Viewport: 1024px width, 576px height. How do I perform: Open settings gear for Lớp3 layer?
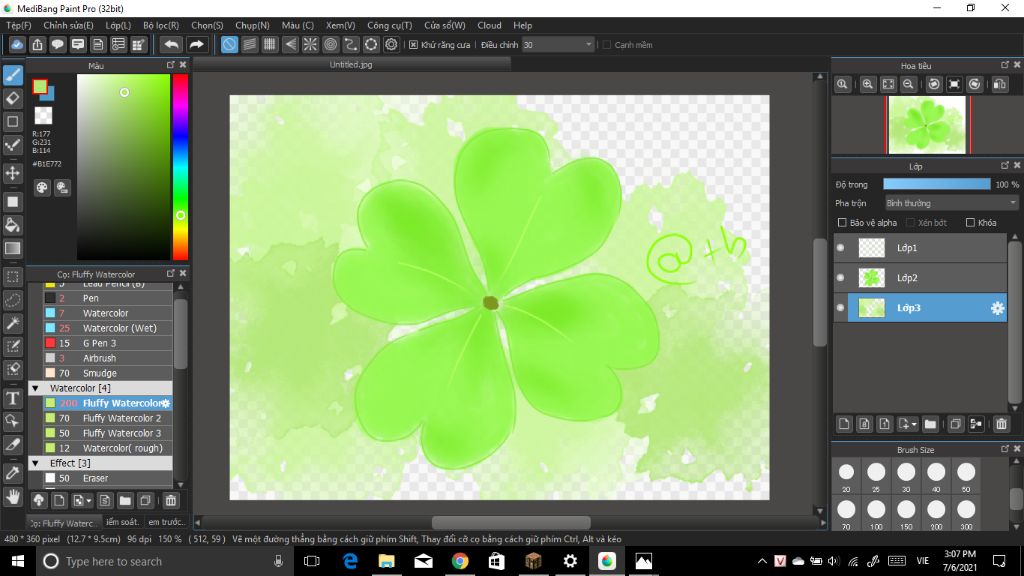[x=997, y=308]
